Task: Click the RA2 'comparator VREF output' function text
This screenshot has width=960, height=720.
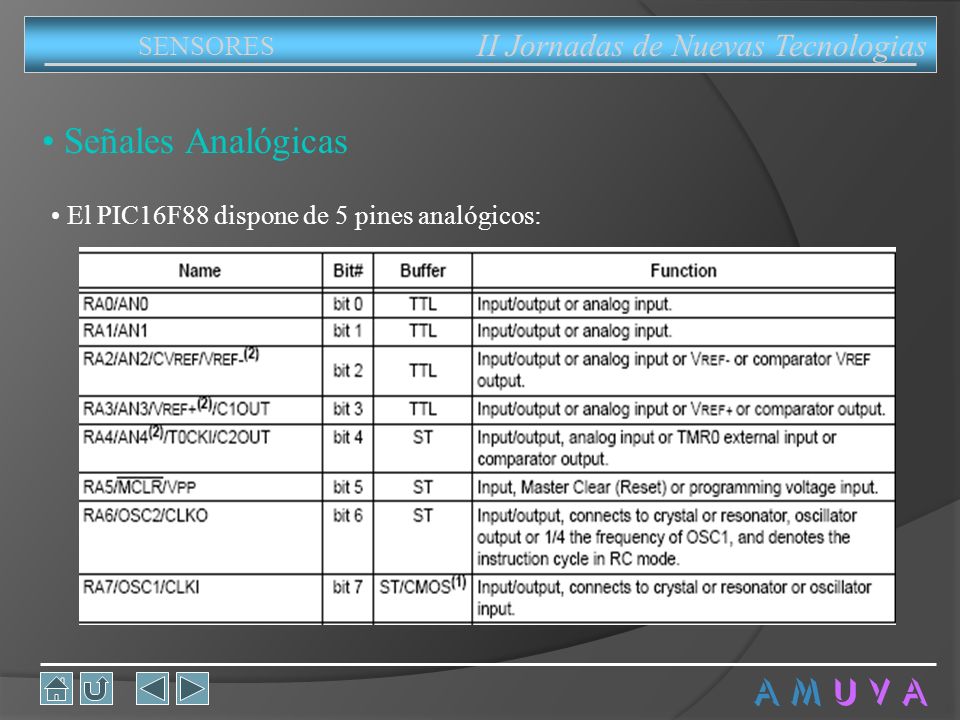Action: (673, 370)
